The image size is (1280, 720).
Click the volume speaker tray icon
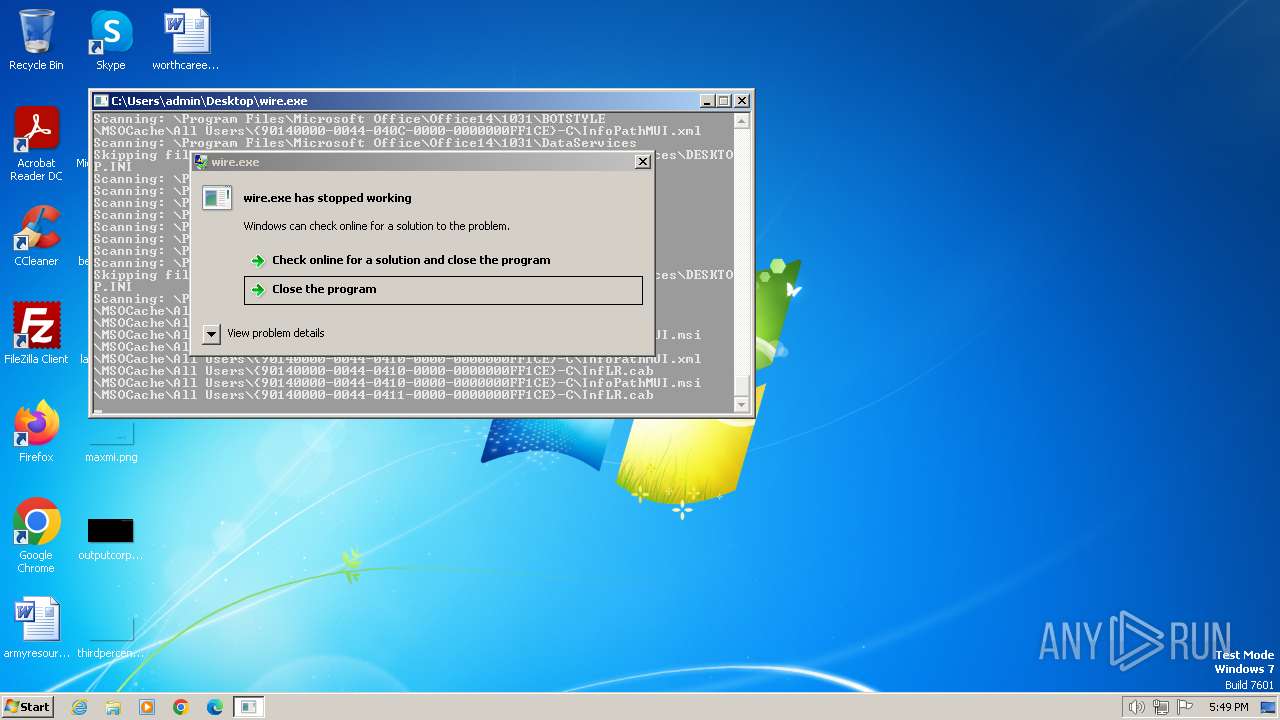[x=1136, y=707]
